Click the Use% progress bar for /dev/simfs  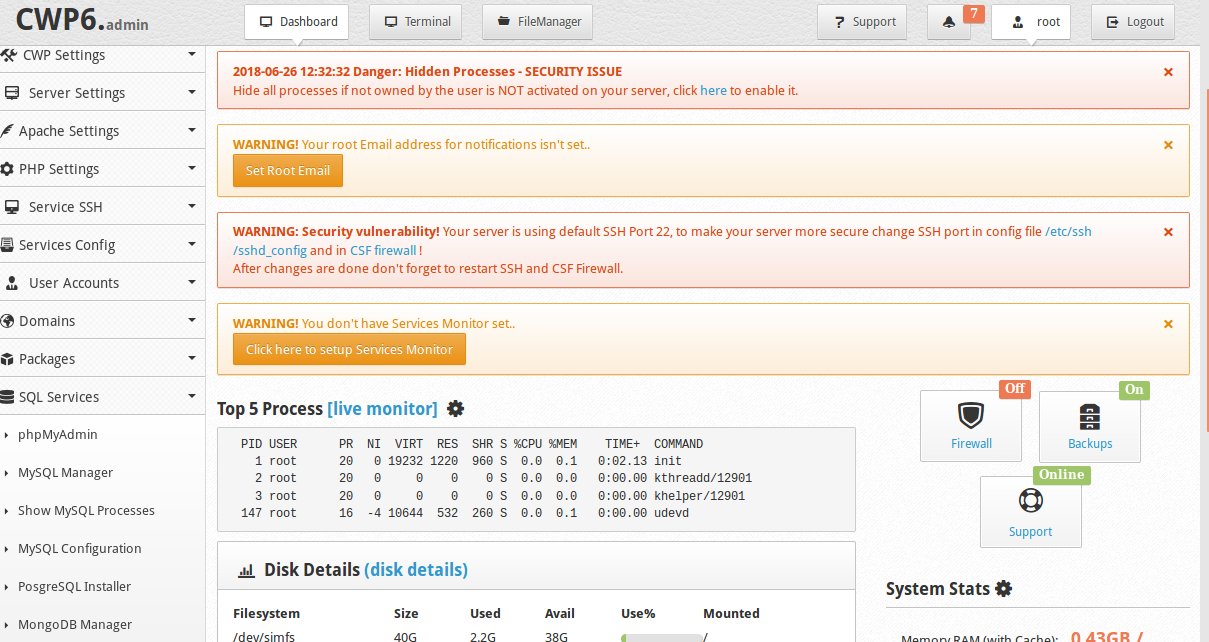pyautogui.click(x=661, y=636)
